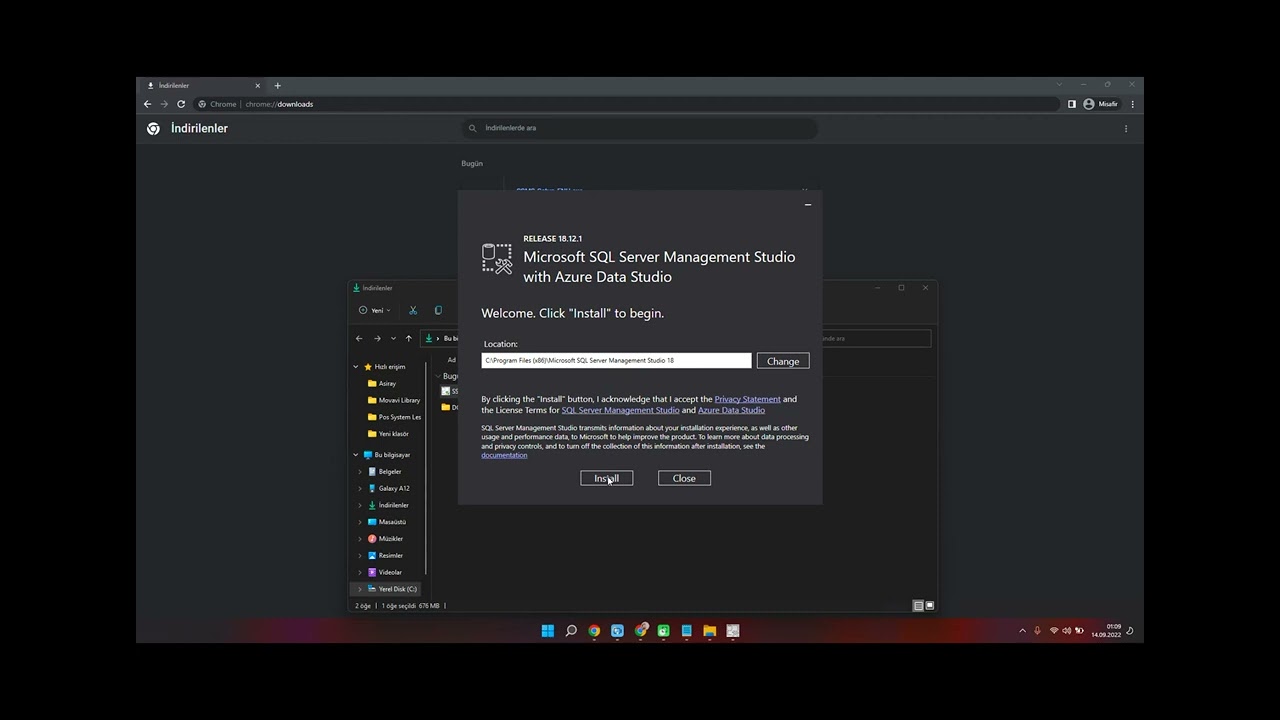Viewport: 1280px width, 720px height.
Task: Close the İndirilenler Chrome tab
Action: (257, 85)
